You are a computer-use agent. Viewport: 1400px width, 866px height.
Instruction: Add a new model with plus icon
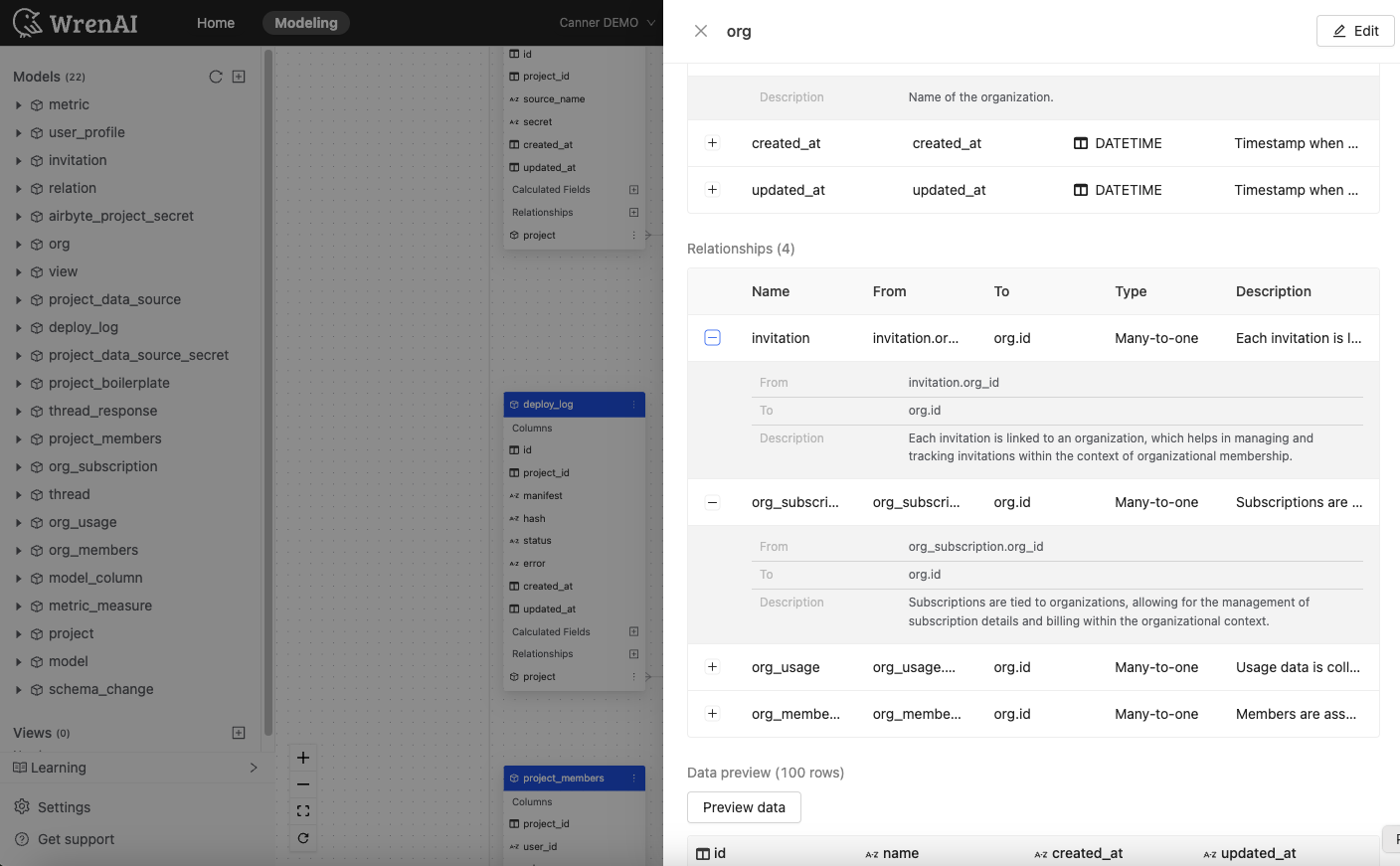(x=239, y=77)
